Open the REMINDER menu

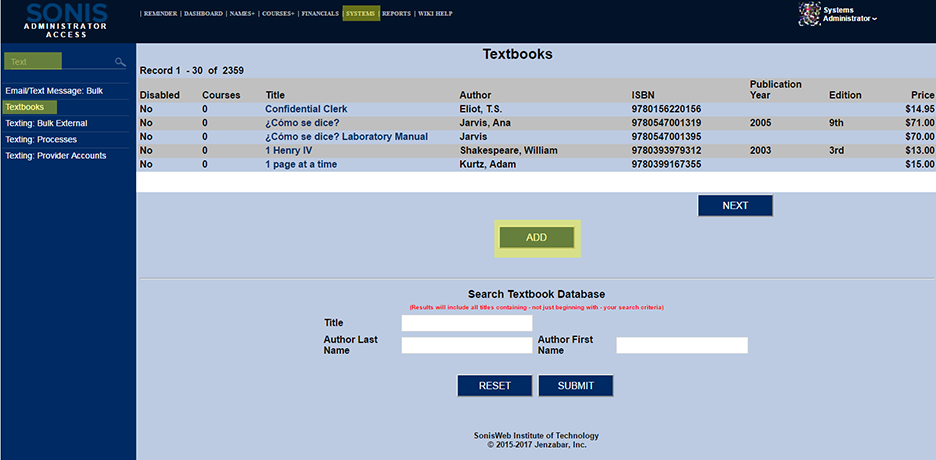(160, 14)
